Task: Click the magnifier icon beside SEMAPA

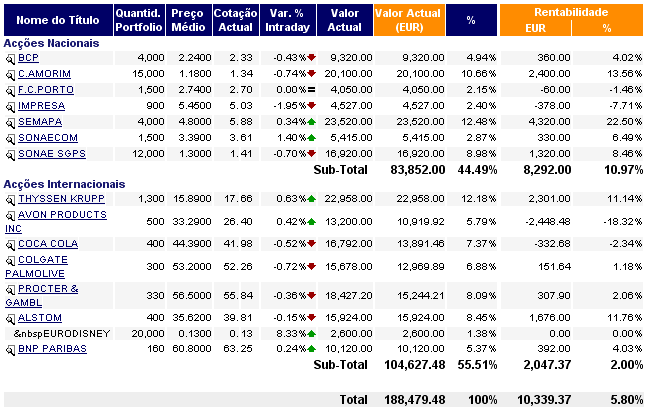Action: pos(11,122)
